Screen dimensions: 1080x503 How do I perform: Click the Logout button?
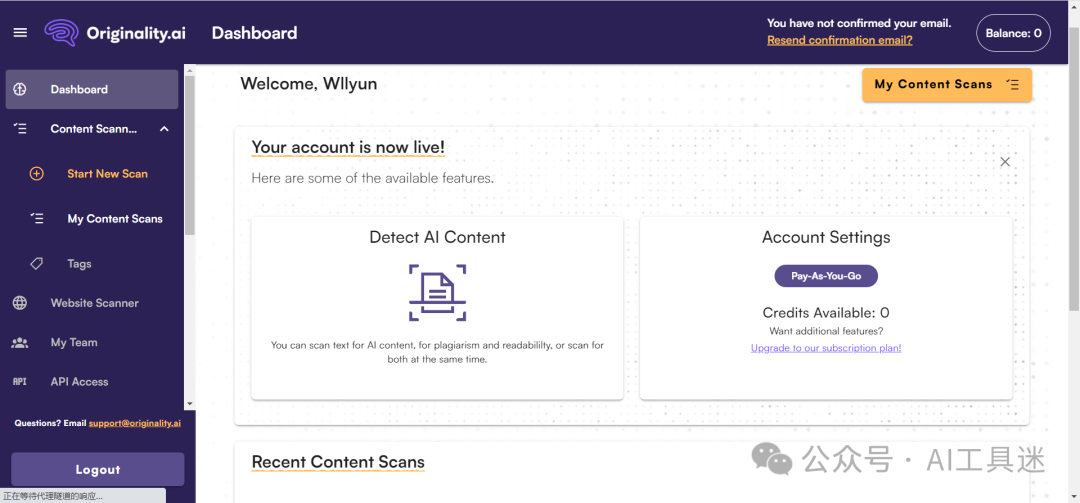point(98,469)
